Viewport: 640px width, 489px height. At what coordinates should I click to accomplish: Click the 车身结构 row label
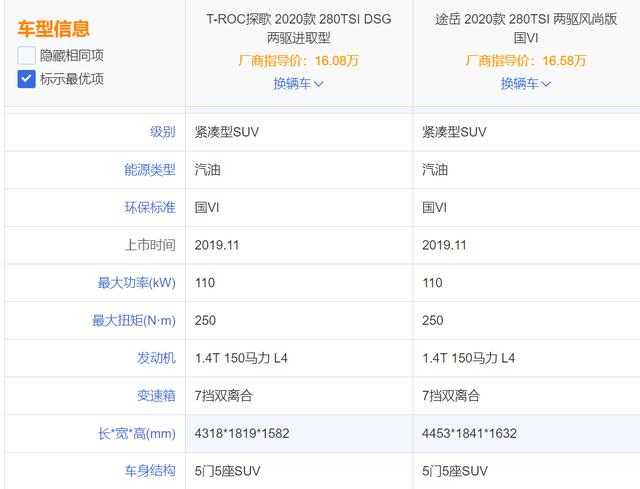pyautogui.click(x=150, y=471)
